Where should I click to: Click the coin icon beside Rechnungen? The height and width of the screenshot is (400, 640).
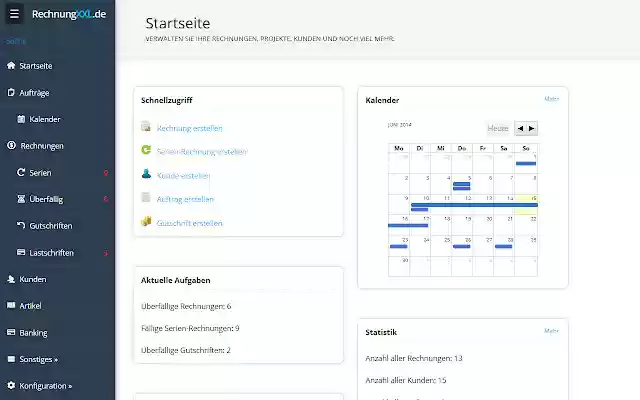[11, 145]
